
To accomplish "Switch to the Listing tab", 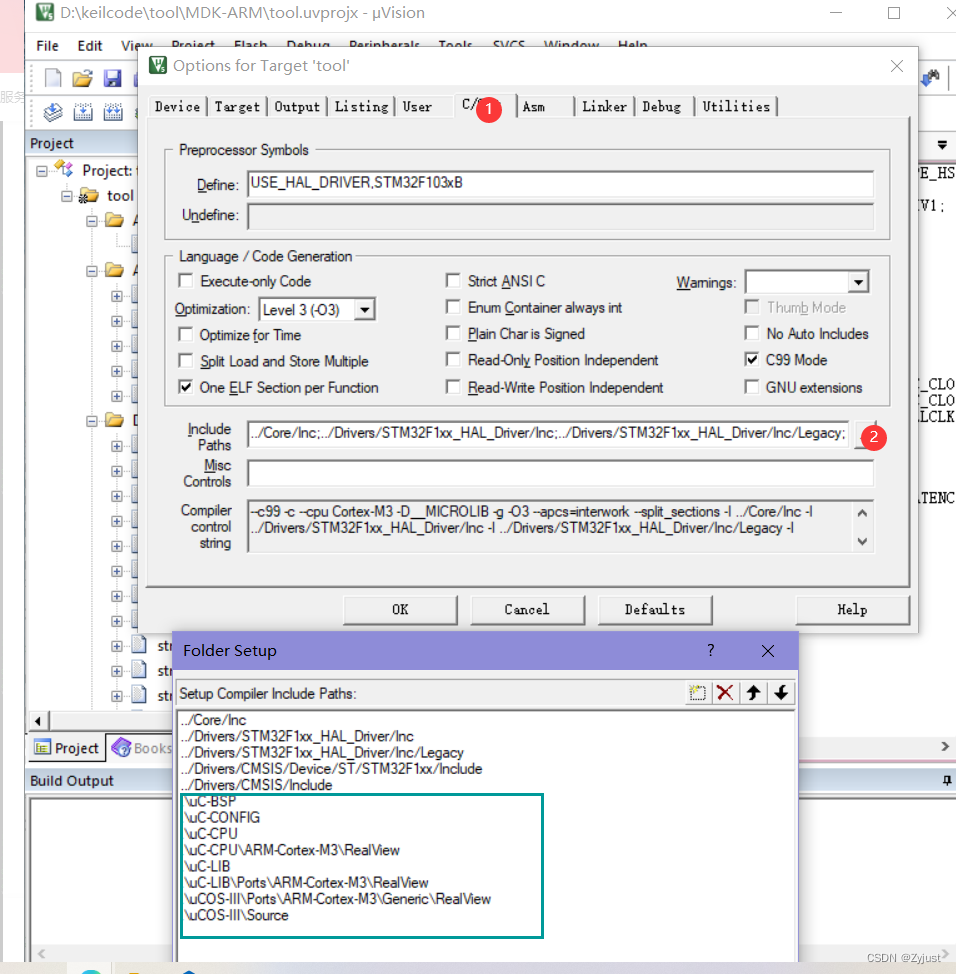I will 362,106.
